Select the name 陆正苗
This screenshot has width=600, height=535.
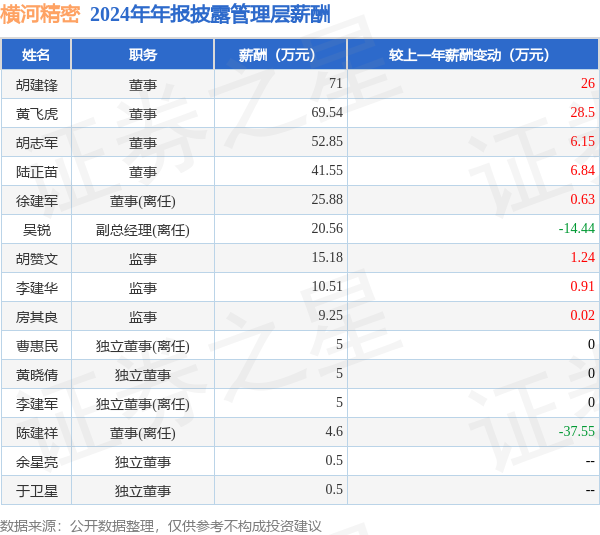coord(37,172)
